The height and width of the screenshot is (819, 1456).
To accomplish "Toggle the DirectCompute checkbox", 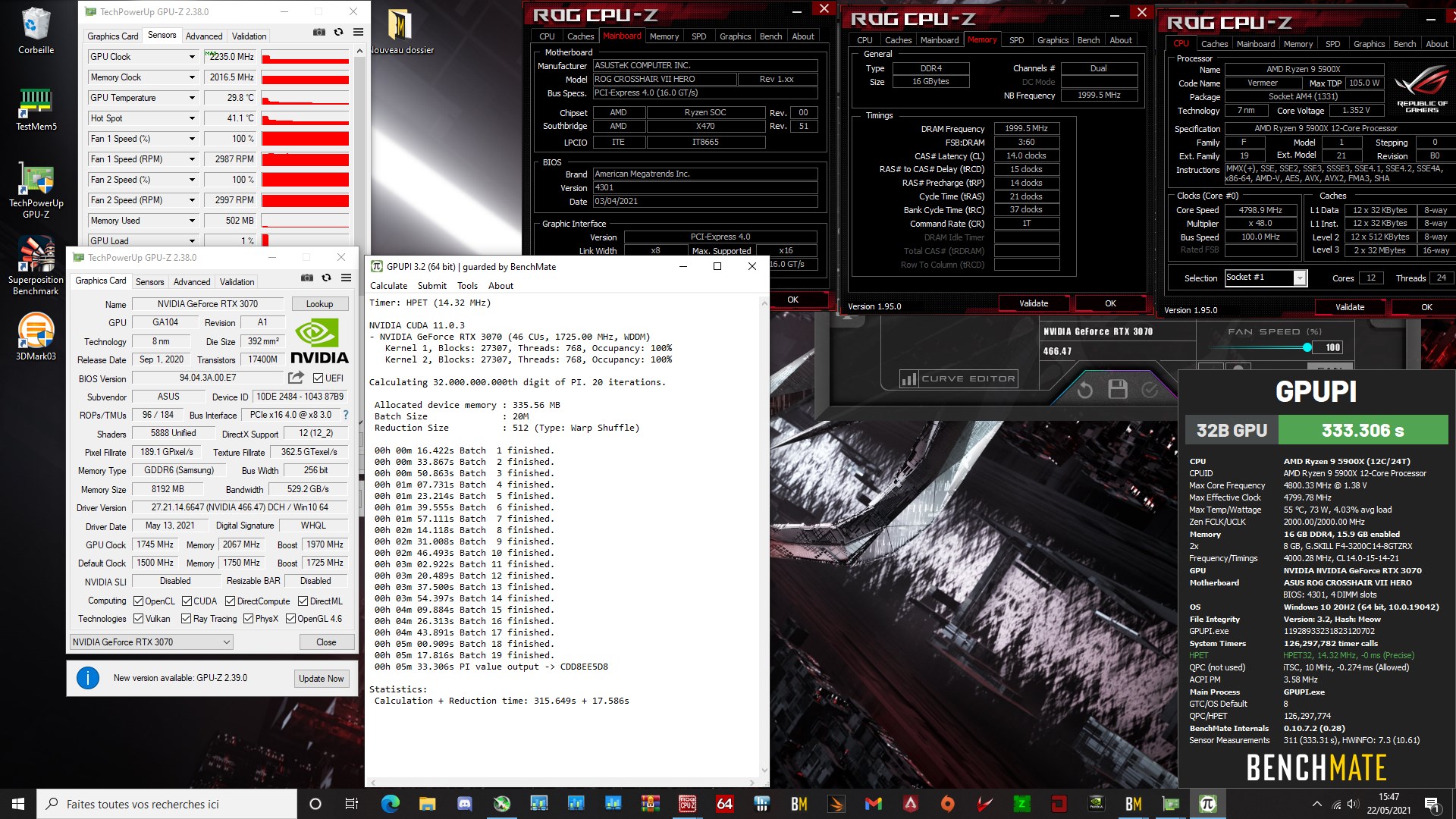I will [x=231, y=601].
